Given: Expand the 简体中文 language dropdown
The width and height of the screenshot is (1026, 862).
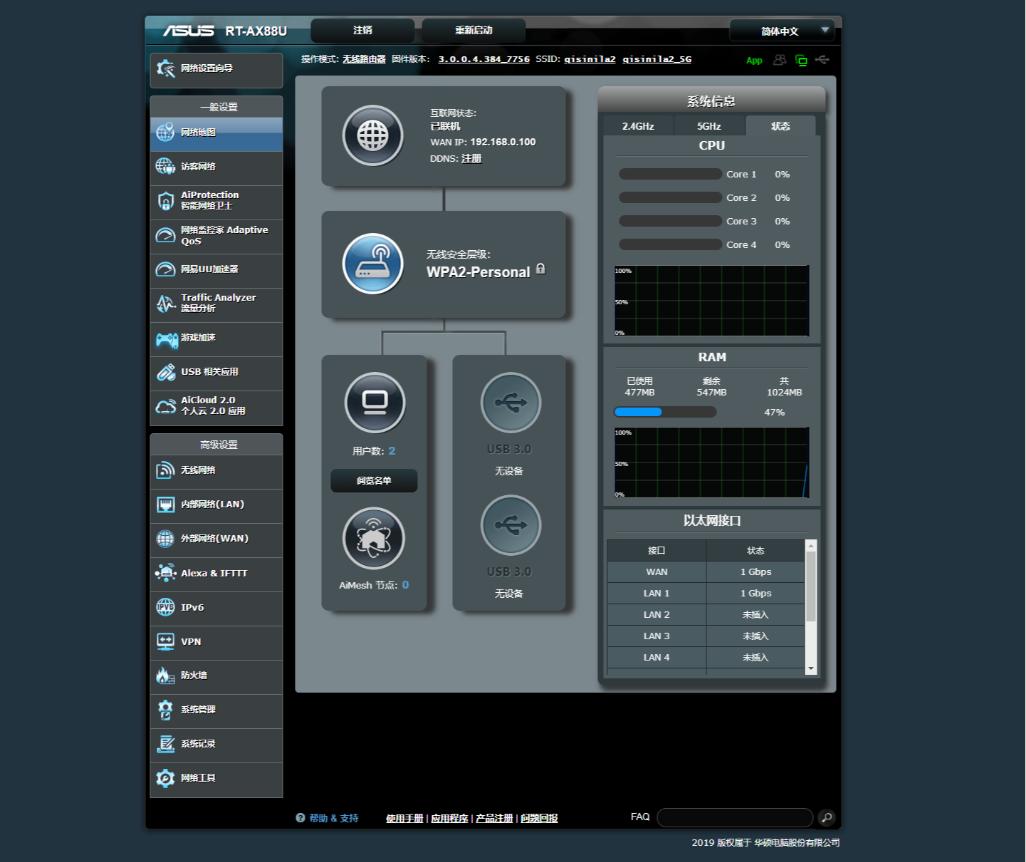Looking at the screenshot, I should click(x=781, y=31).
